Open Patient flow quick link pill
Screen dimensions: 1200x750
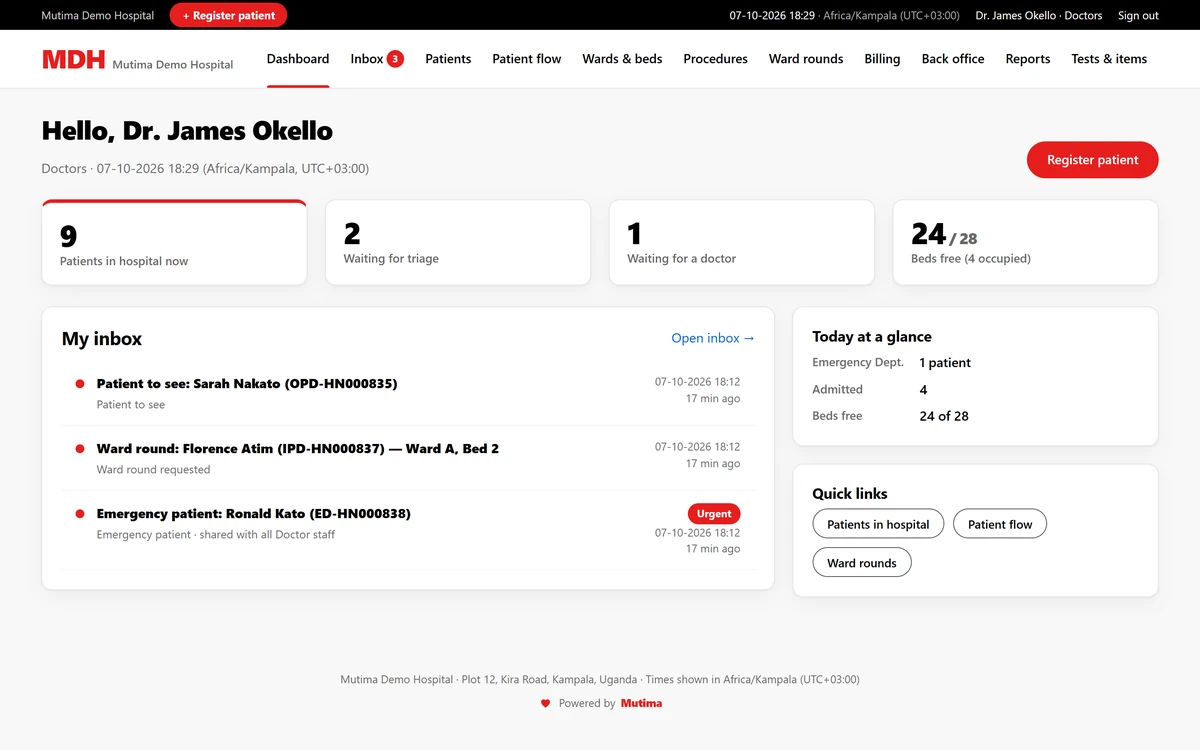pyautogui.click(x=1000, y=524)
